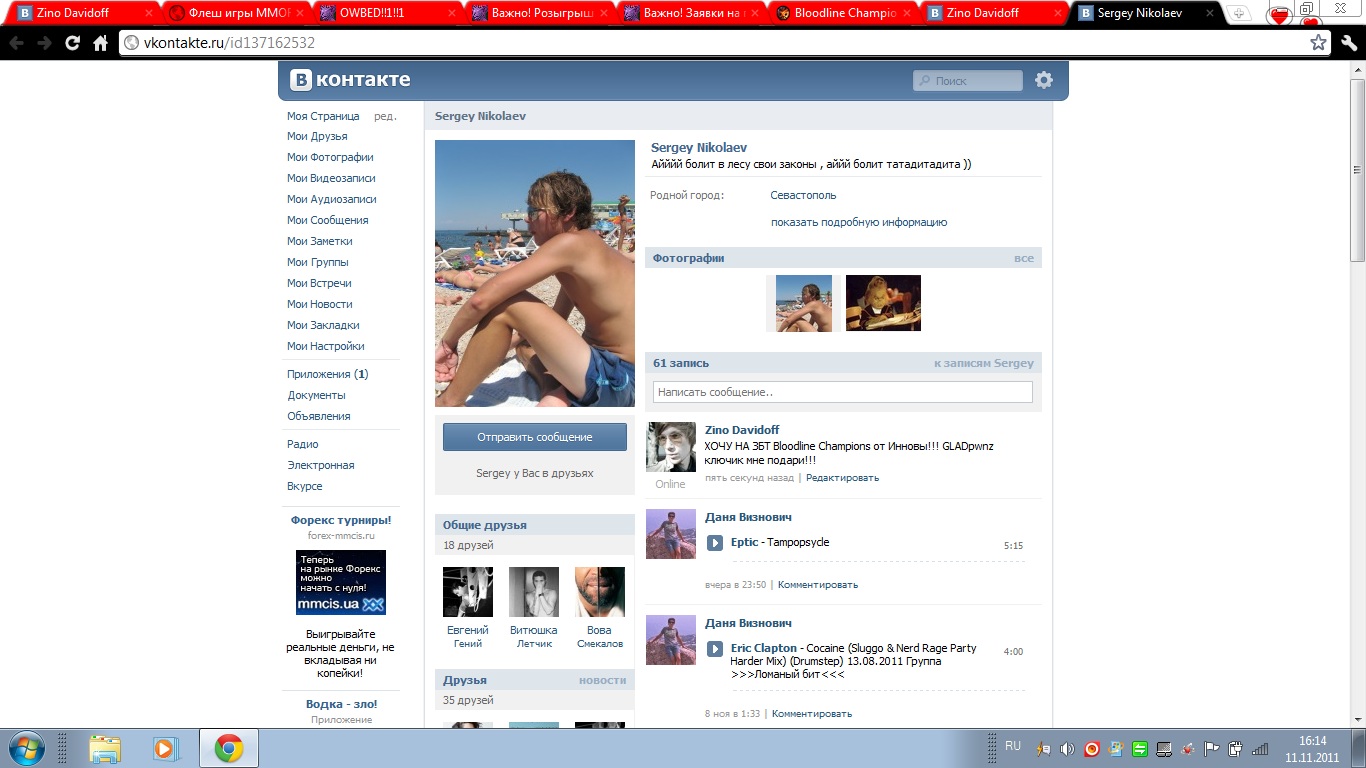Reload the page with the refresh icon

tap(72, 43)
